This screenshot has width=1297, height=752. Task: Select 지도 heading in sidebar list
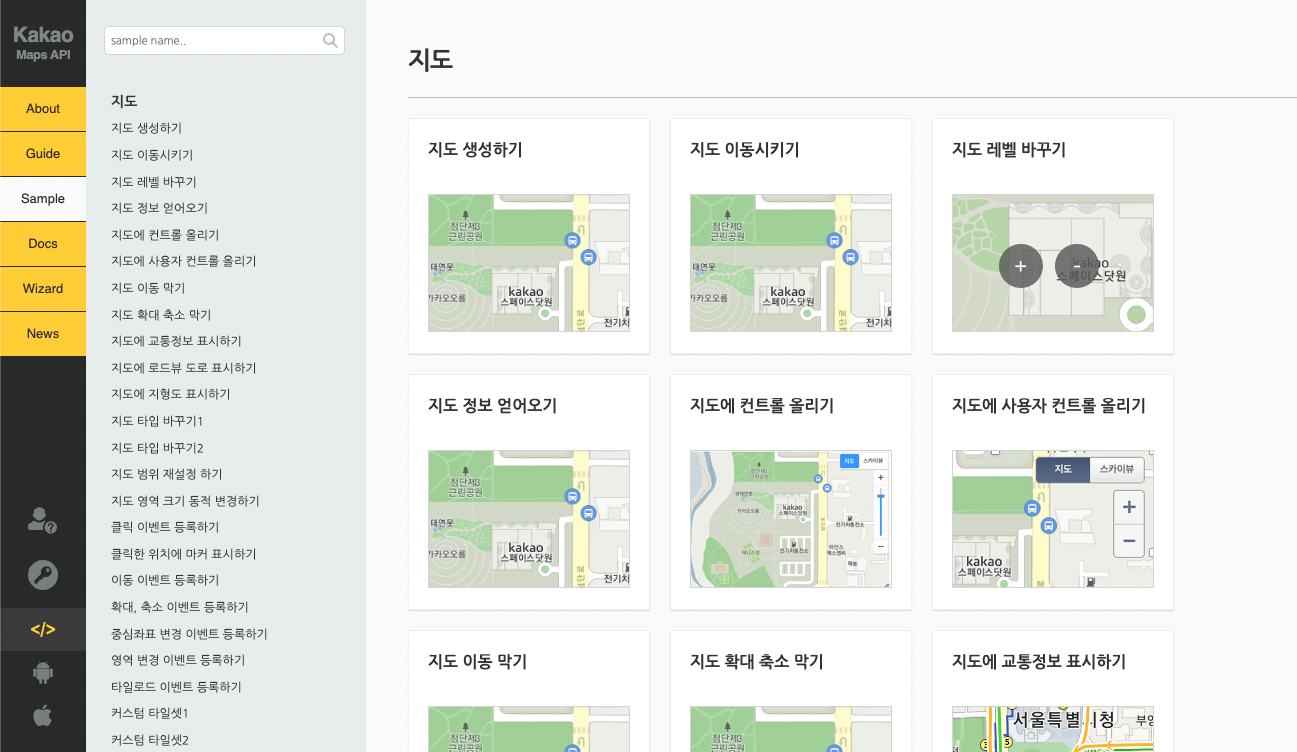coord(124,101)
